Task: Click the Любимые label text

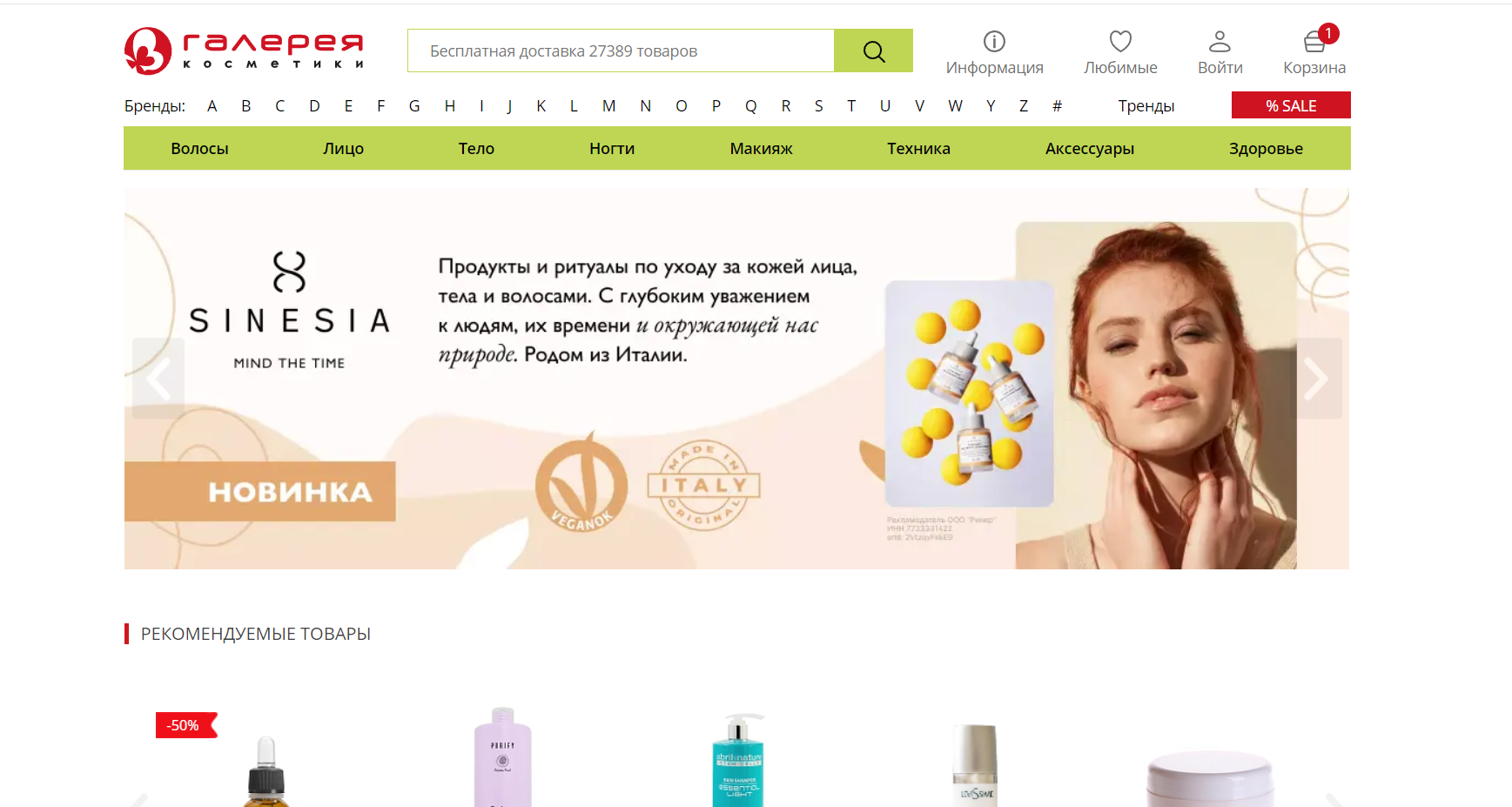Action: [x=1120, y=67]
